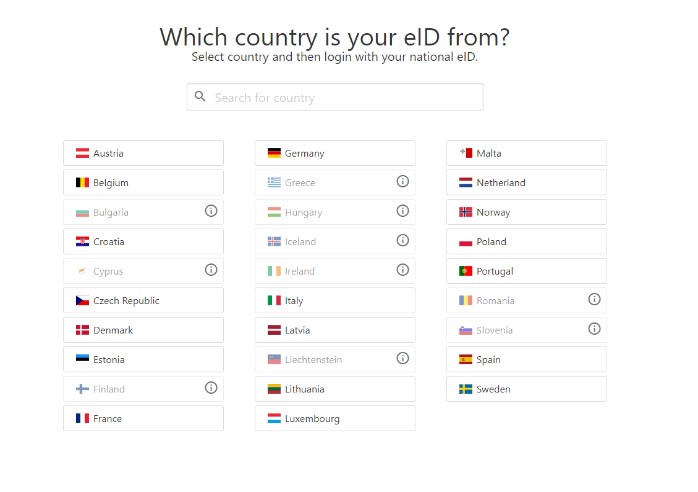Select the Portugal country option
698x492 pixels.
[x=526, y=271]
